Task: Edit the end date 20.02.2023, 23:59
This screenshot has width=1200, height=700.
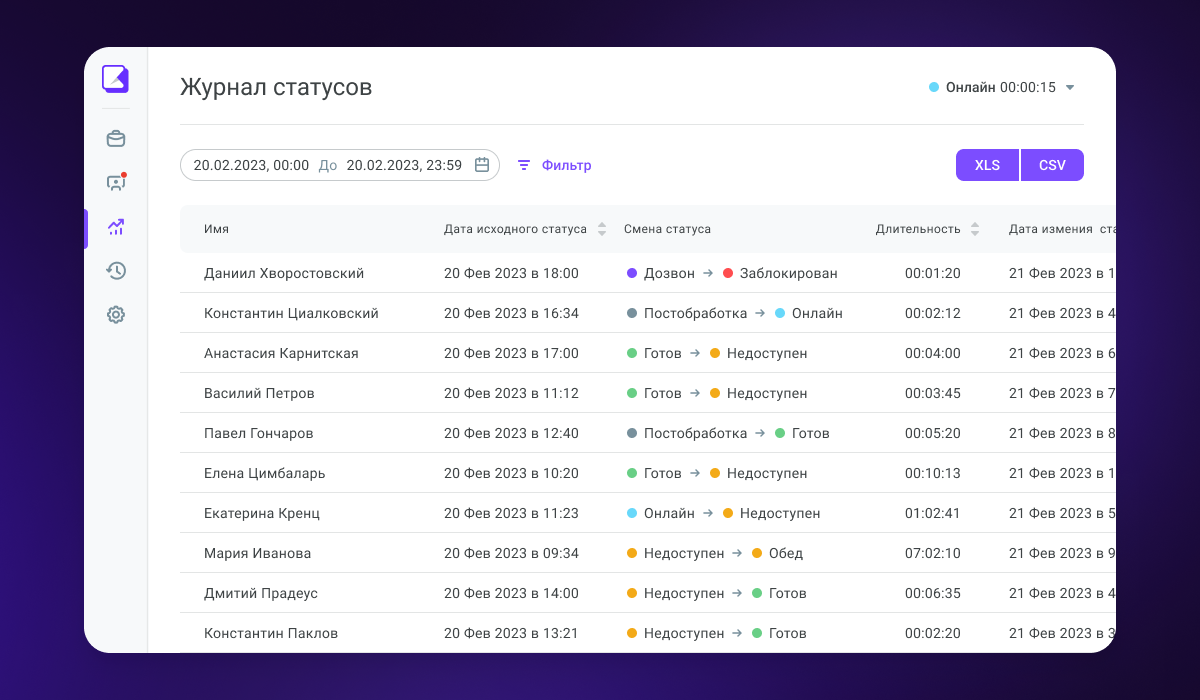Action: (x=404, y=165)
